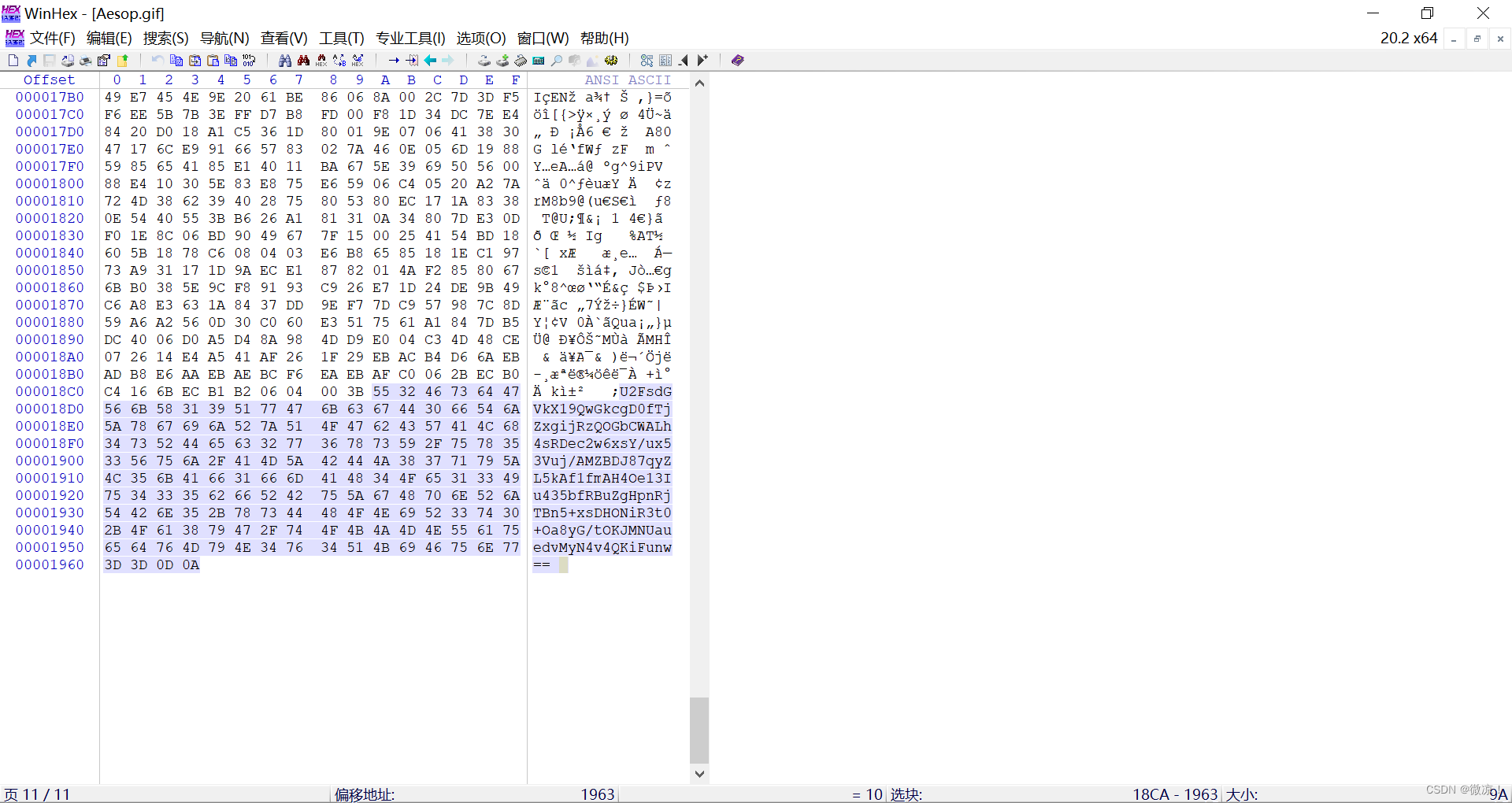Open the 导航(N) menu
Screen dimensions: 1512x803
pos(224,38)
